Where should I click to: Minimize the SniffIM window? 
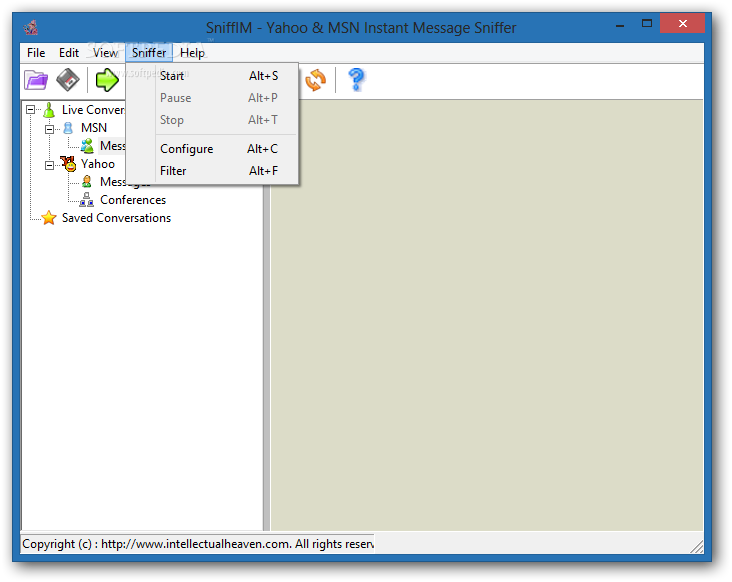(620, 26)
